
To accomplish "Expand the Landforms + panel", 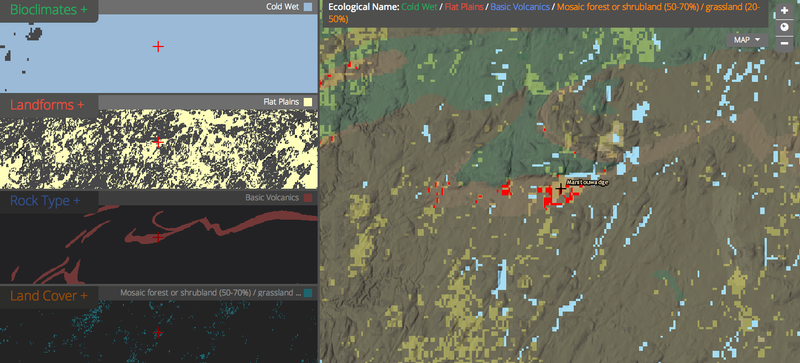I will tap(47, 105).
